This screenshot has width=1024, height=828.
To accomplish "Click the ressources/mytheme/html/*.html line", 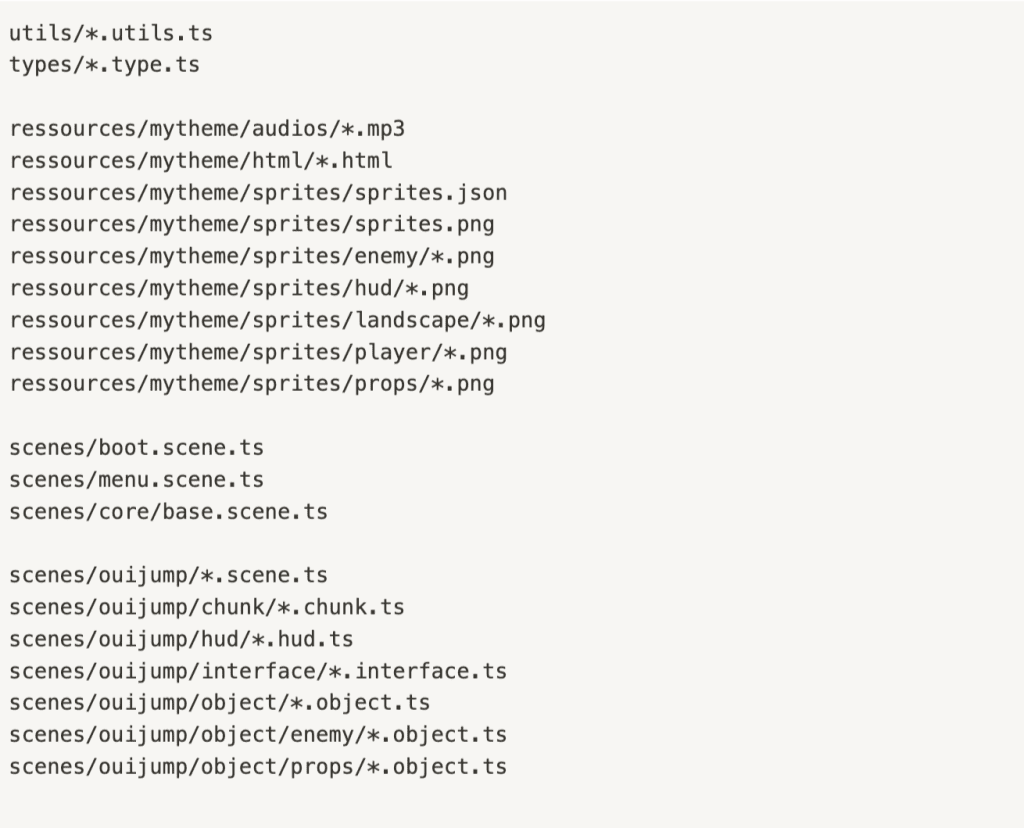I will (x=201, y=161).
